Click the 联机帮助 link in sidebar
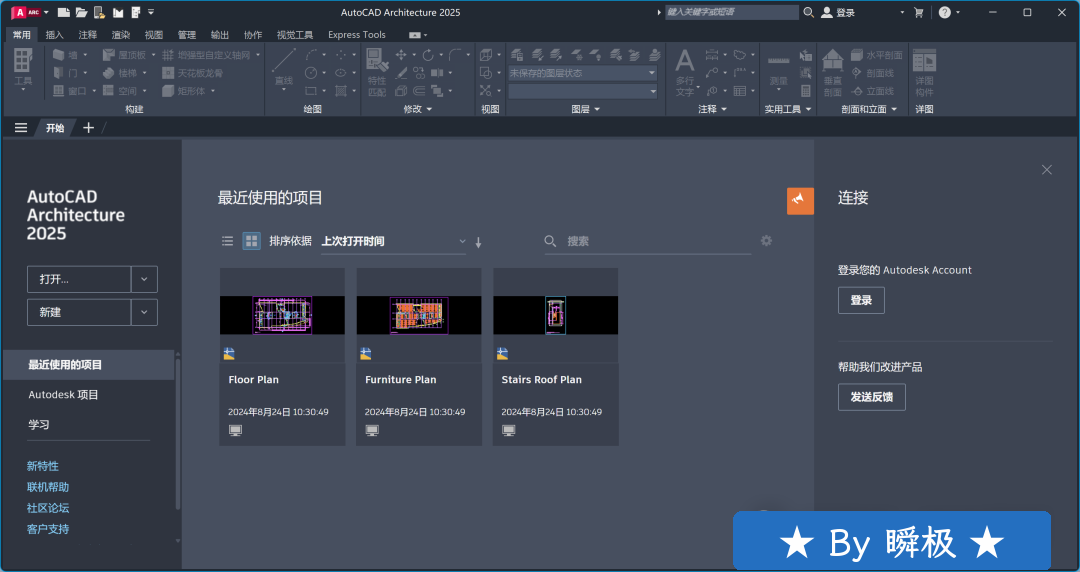 click(x=48, y=487)
